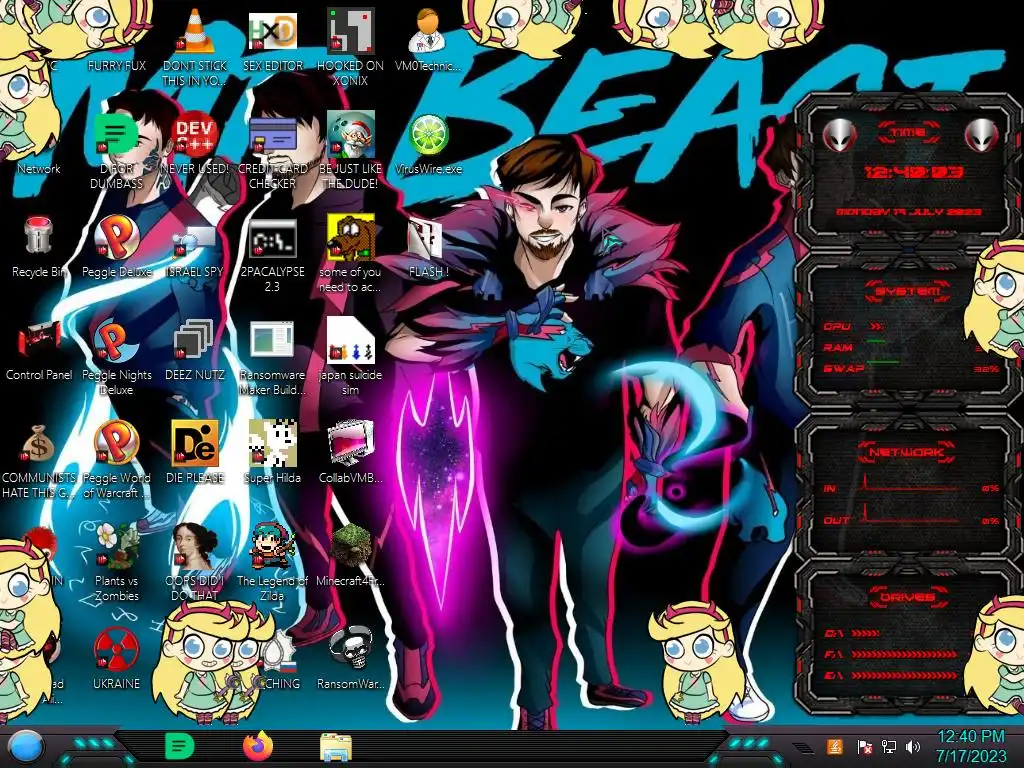Click the right alien head in Time gadget
This screenshot has width=1024, height=768.
pos(982,135)
